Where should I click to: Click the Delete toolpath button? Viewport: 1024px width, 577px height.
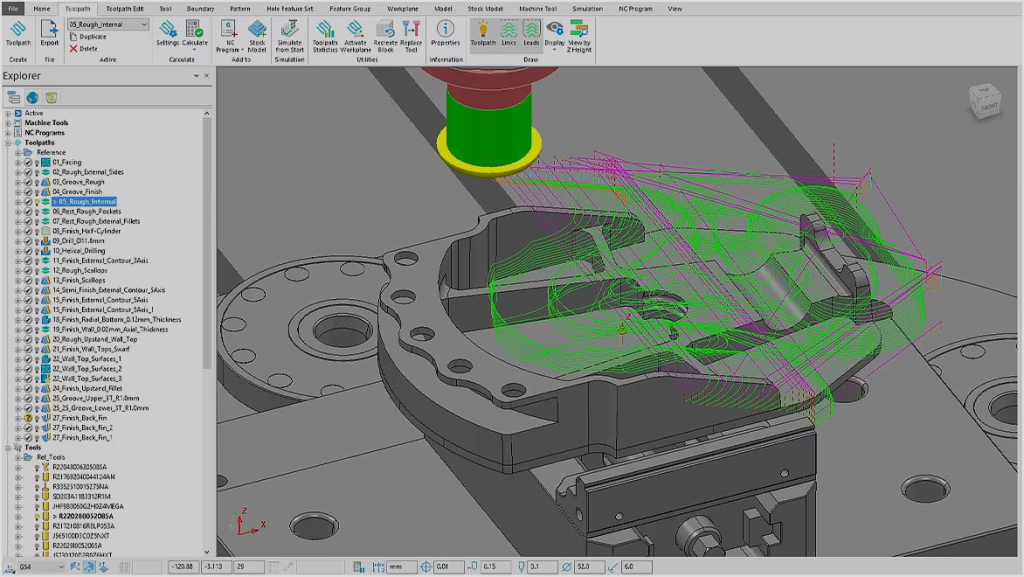(x=88, y=48)
